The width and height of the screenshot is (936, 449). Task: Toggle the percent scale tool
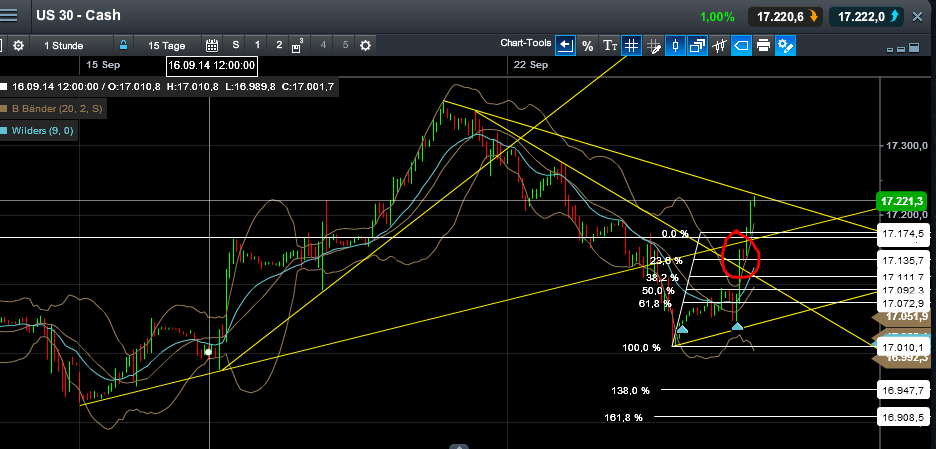[x=588, y=45]
